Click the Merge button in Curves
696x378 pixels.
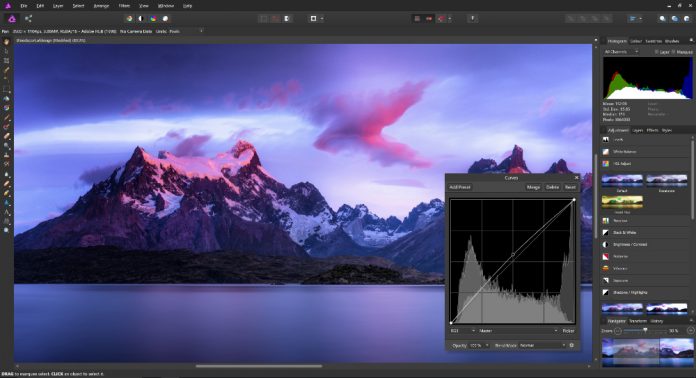(x=533, y=187)
